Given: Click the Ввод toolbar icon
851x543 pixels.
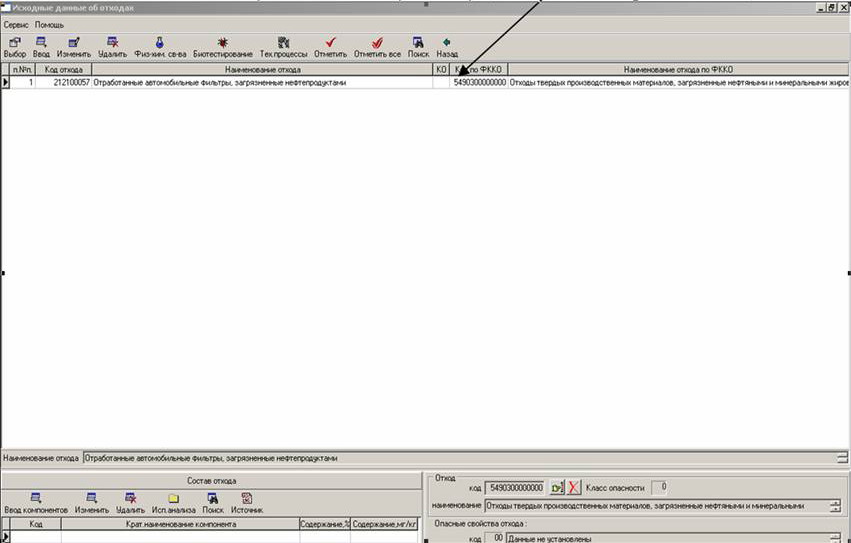Looking at the screenshot, I should point(41,43).
